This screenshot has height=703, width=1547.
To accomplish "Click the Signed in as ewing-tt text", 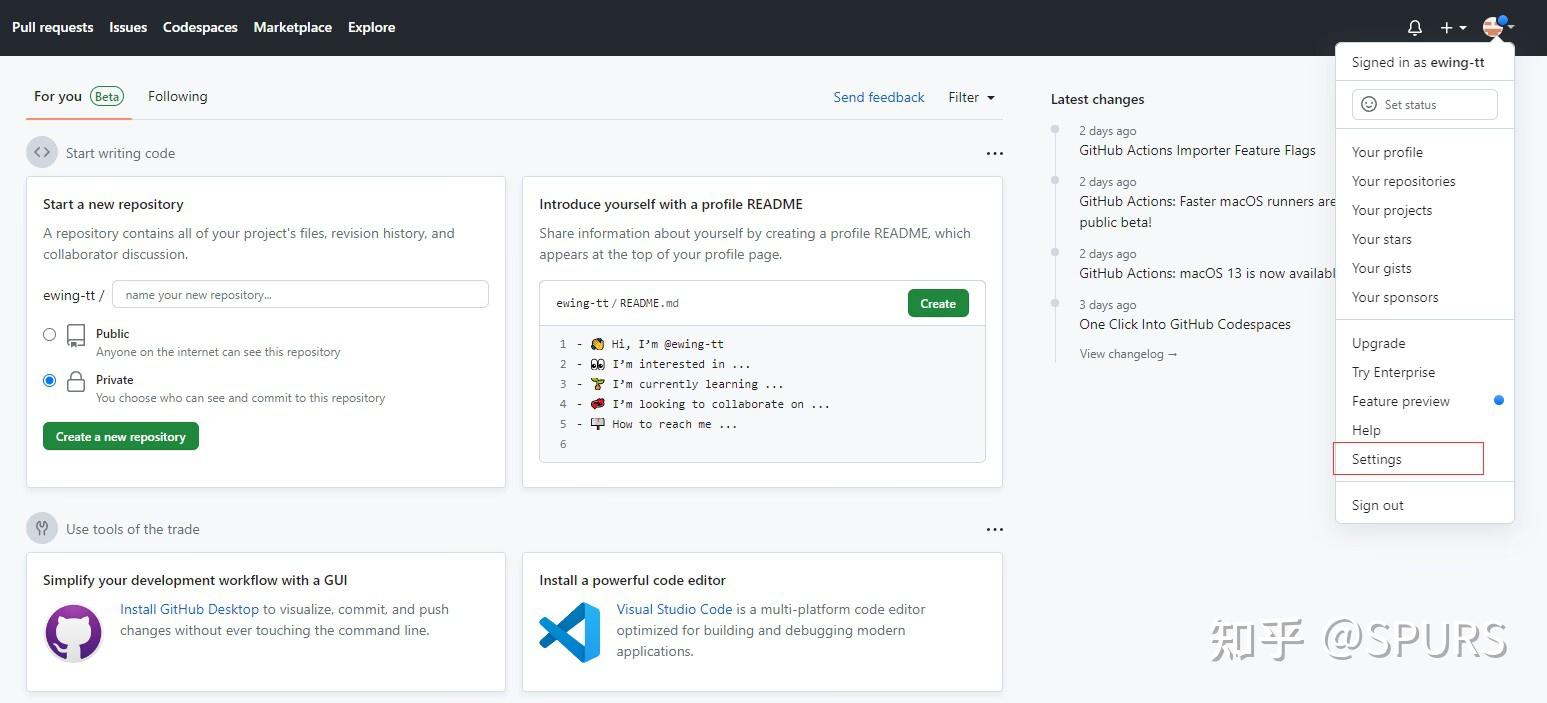I will point(1418,62).
